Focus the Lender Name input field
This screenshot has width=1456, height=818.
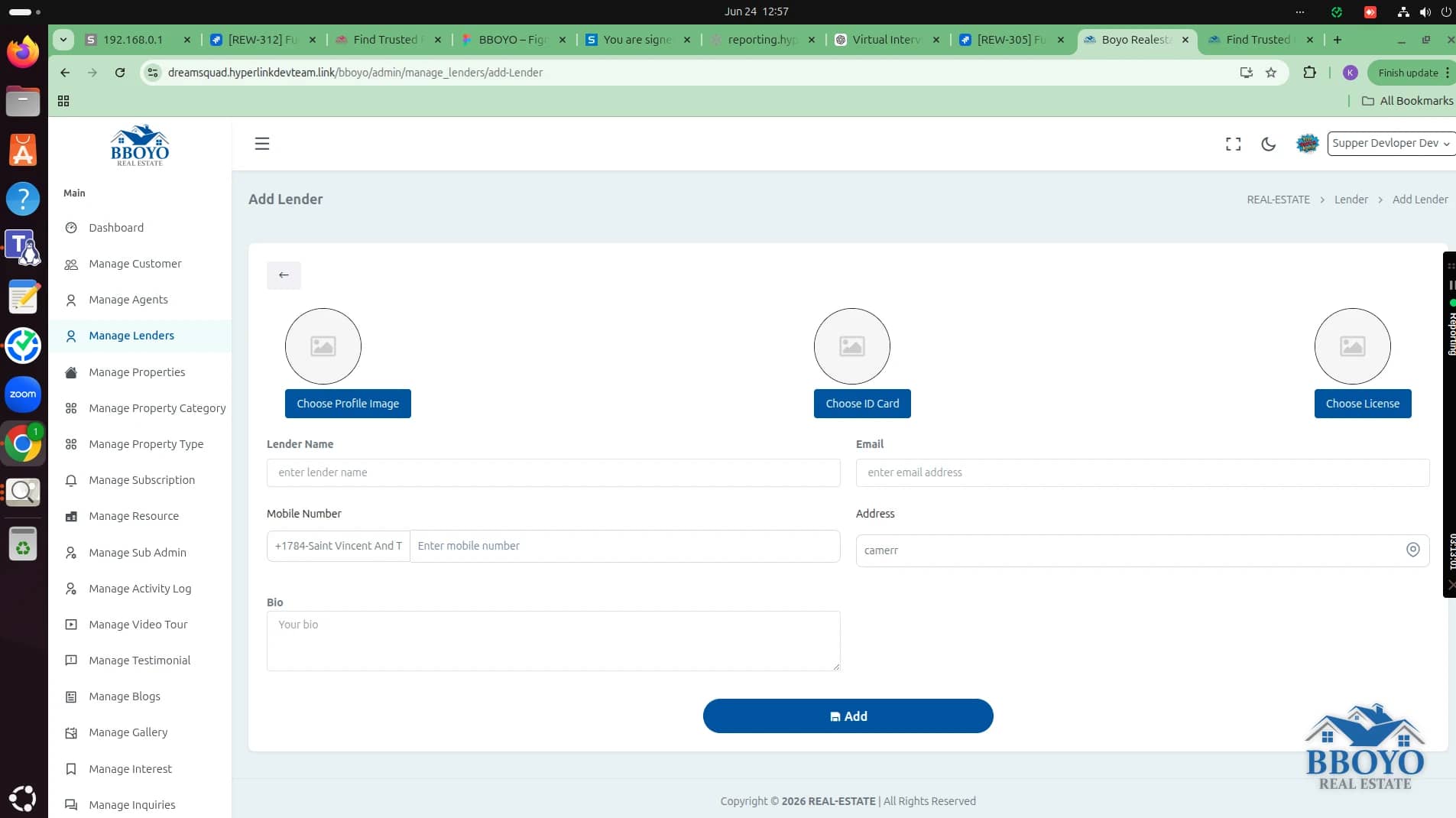tap(553, 472)
